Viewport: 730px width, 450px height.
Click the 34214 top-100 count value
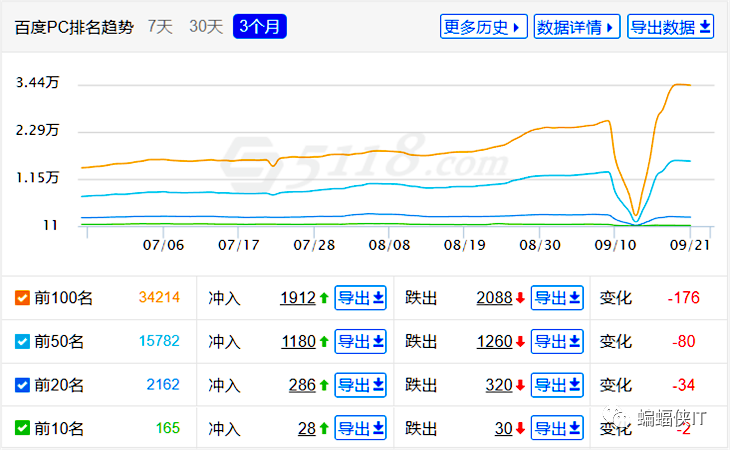click(159, 297)
